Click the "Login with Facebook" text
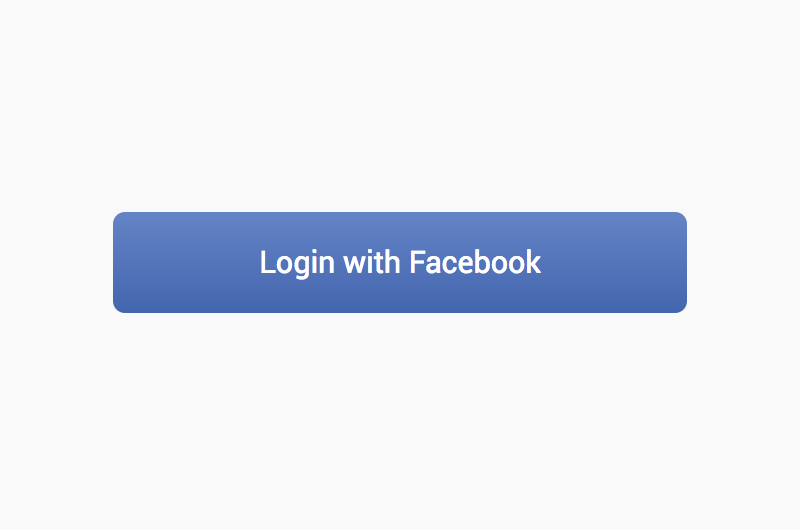The height and width of the screenshot is (530, 800). click(401, 263)
